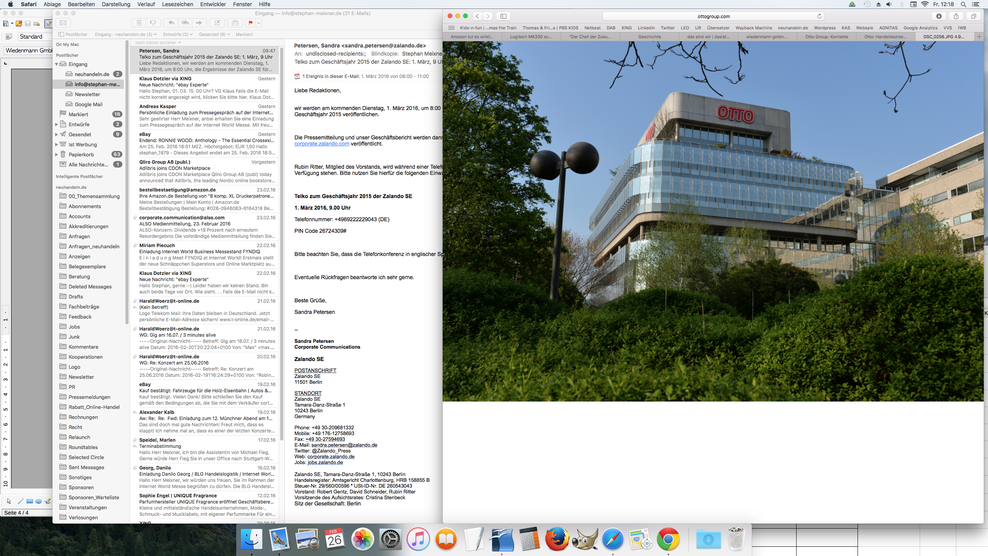Image resolution: width=988 pixels, height=556 pixels.
Task: Launch iTunes from the Dock
Action: (x=418, y=540)
